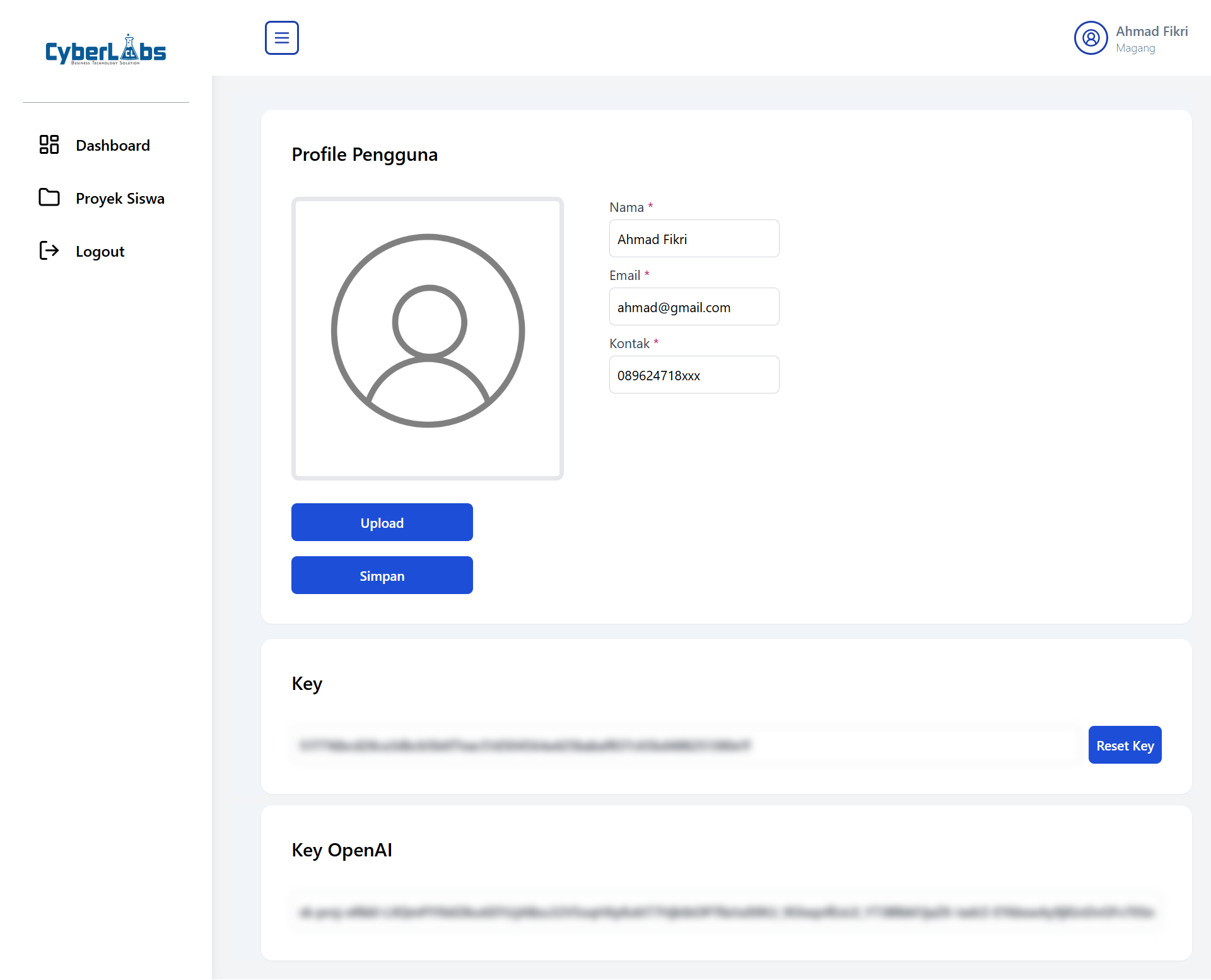Click the Magang role label
This screenshot has height=980, width=1211.
pos(1135,49)
